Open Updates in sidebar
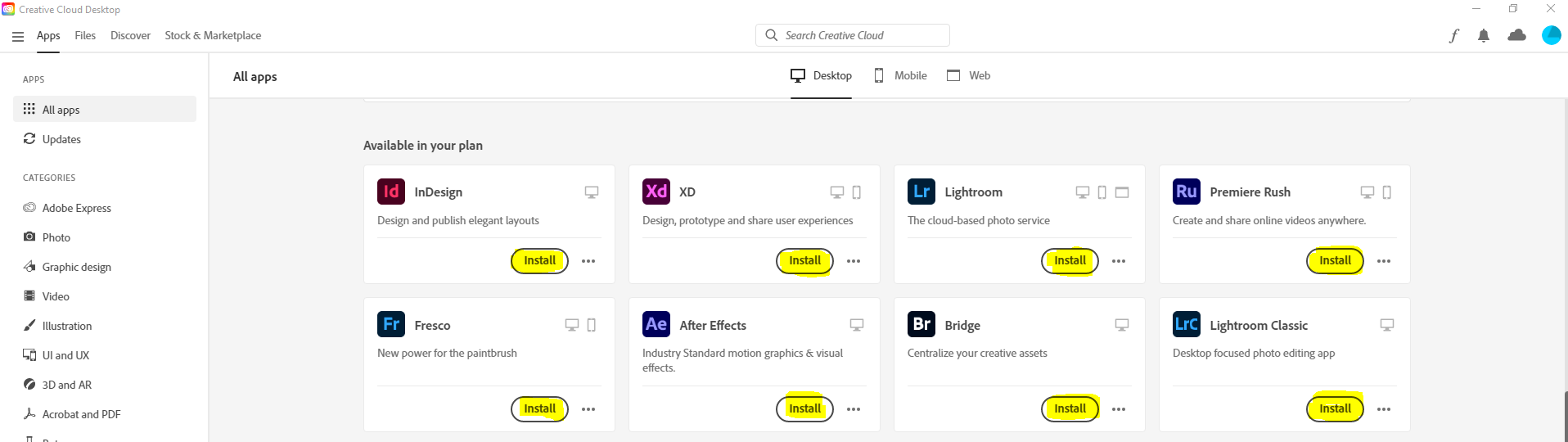The width and height of the screenshot is (1568, 442). point(105,139)
